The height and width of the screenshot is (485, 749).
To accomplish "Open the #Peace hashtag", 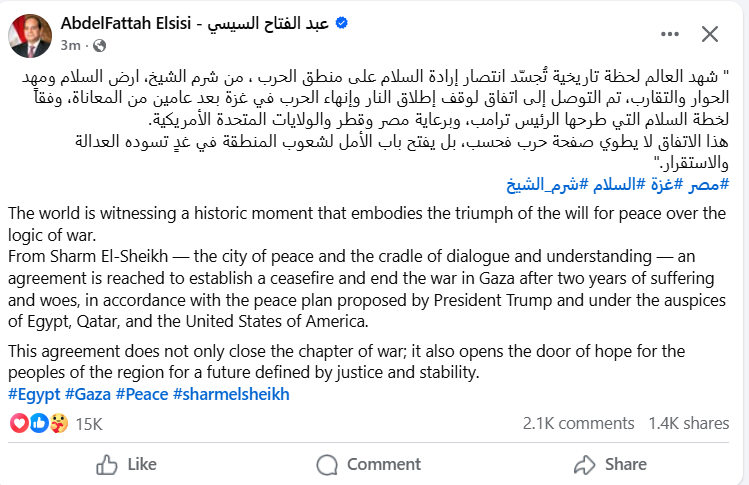I will pos(141,394).
